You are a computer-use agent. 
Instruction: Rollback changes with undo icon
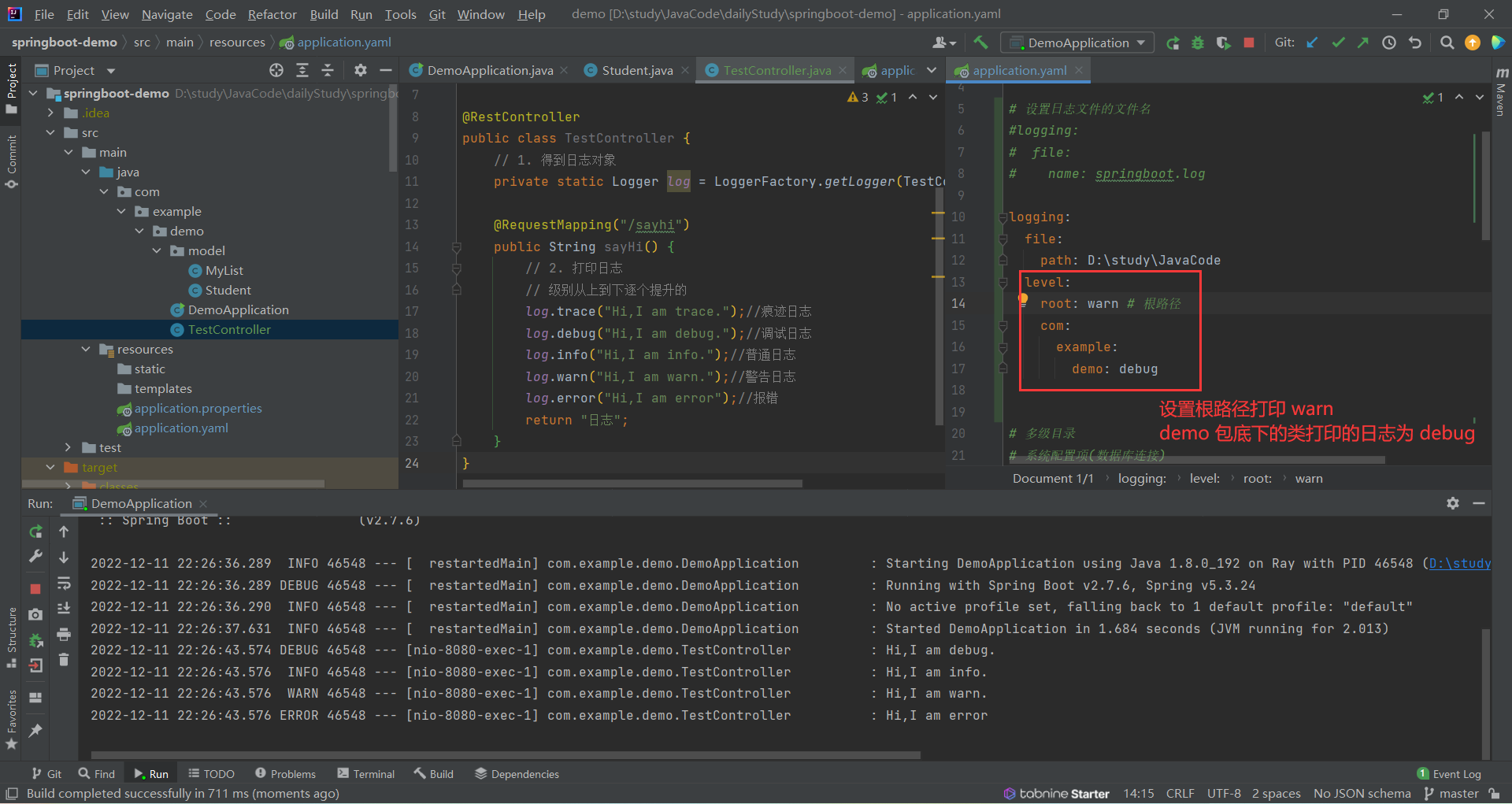1415,43
